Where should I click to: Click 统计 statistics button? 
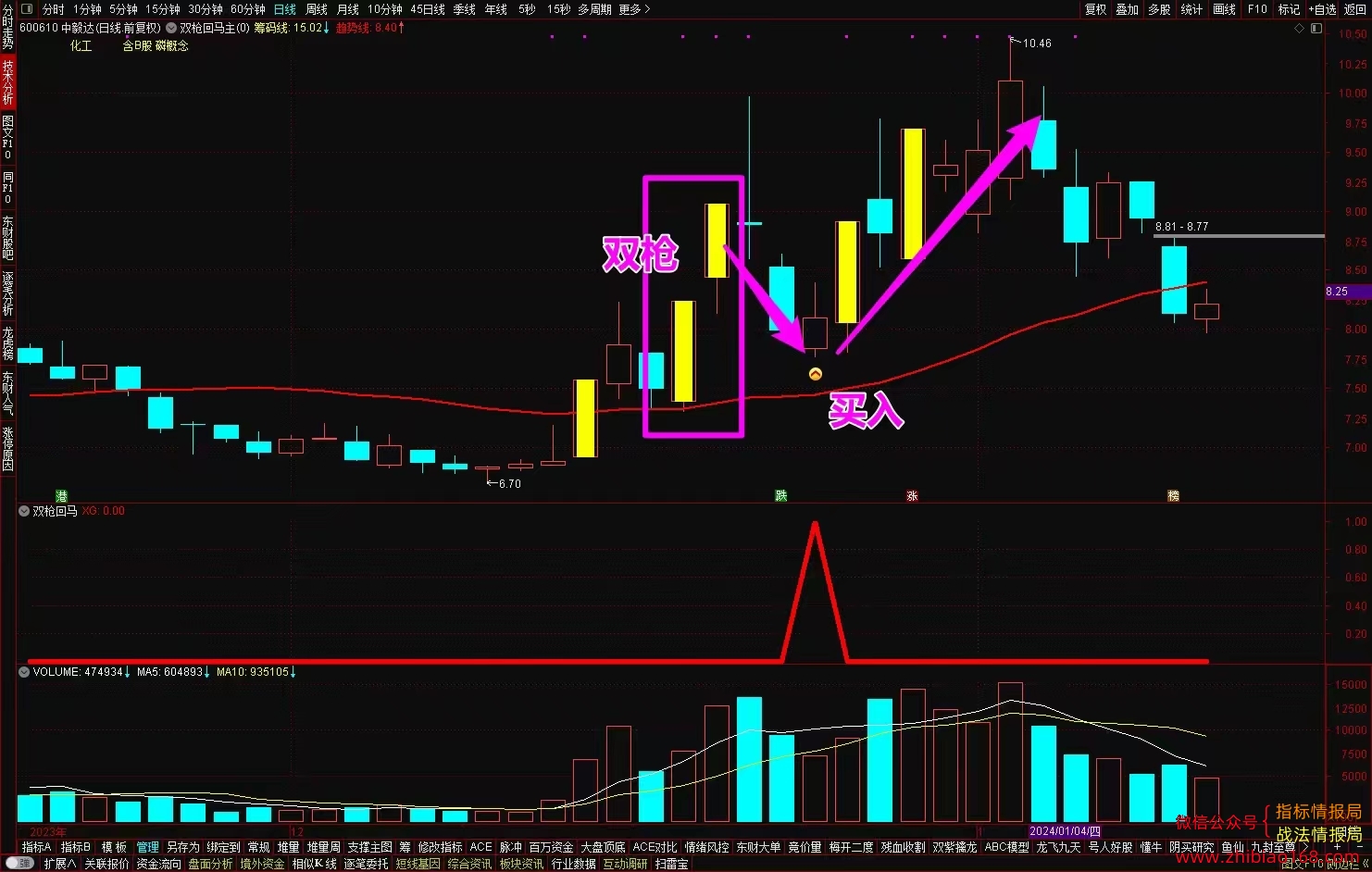(1191, 9)
